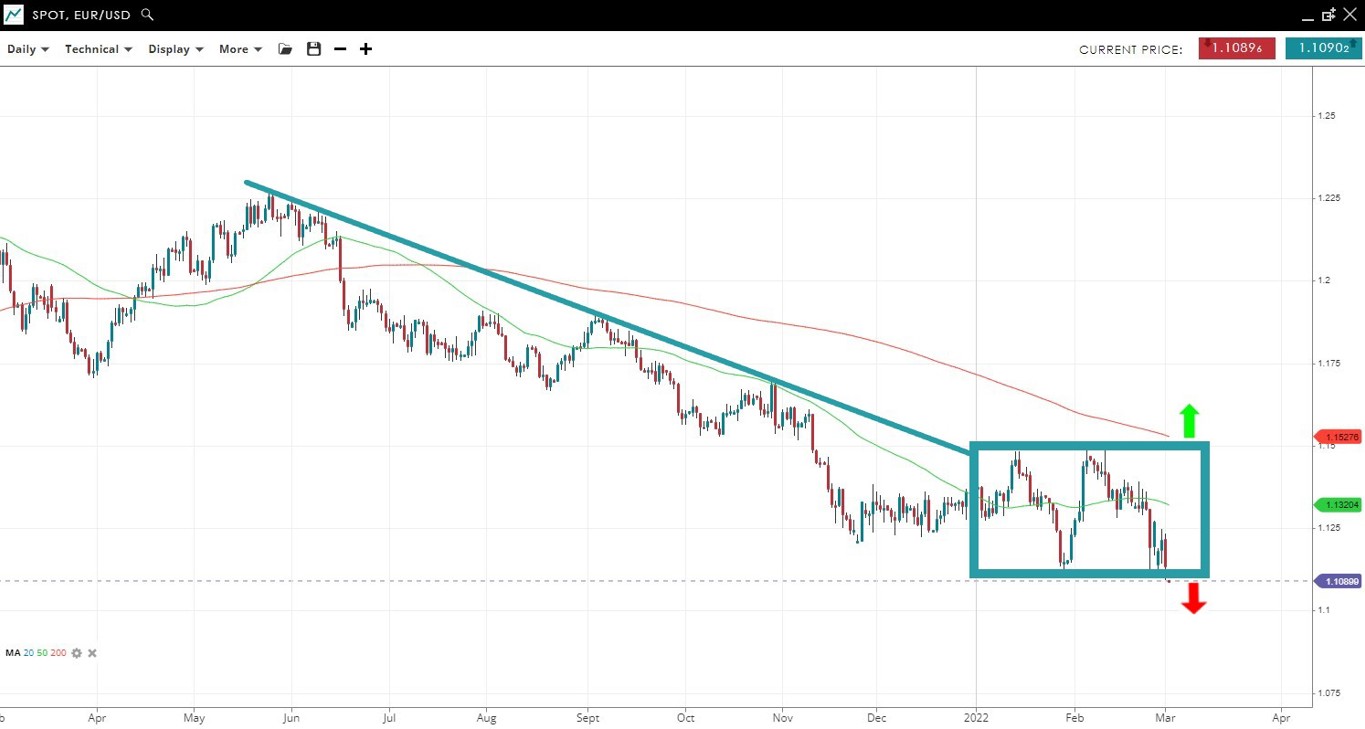Image resolution: width=1365 pixels, height=729 pixels.
Task: Open the symbol search magnifier
Action: (x=148, y=15)
